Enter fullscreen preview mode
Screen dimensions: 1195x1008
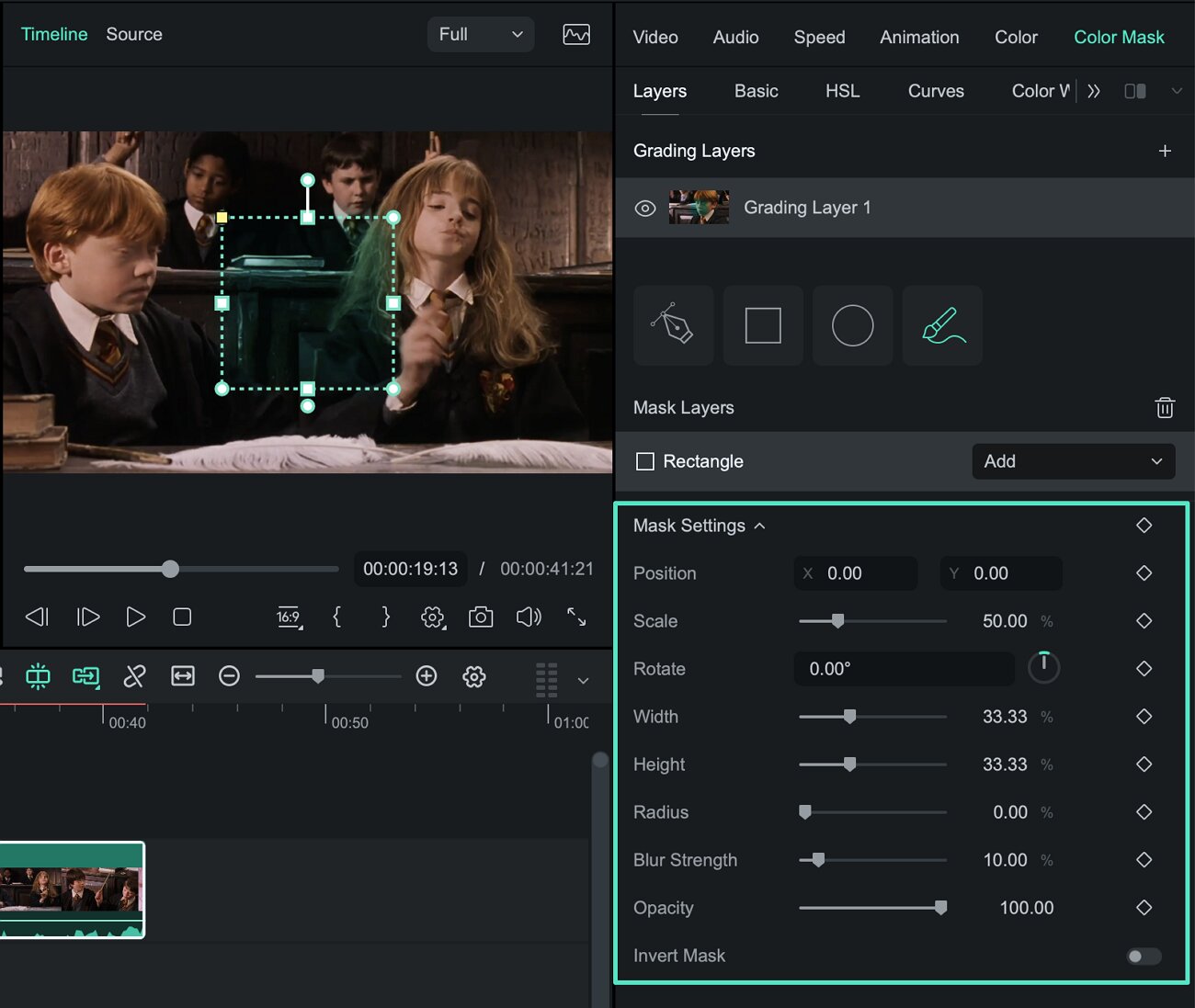click(x=576, y=617)
